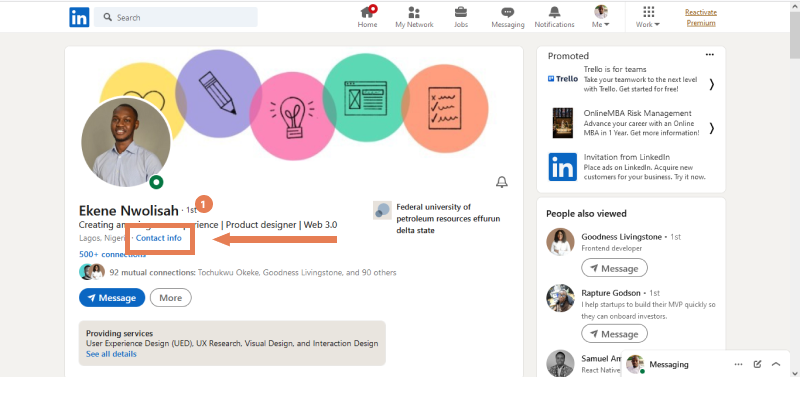This screenshot has height=407, width=800.
Task: Click the OnlineMBA ad thumbnail
Action: pyautogui.click(x=563, y=123)
